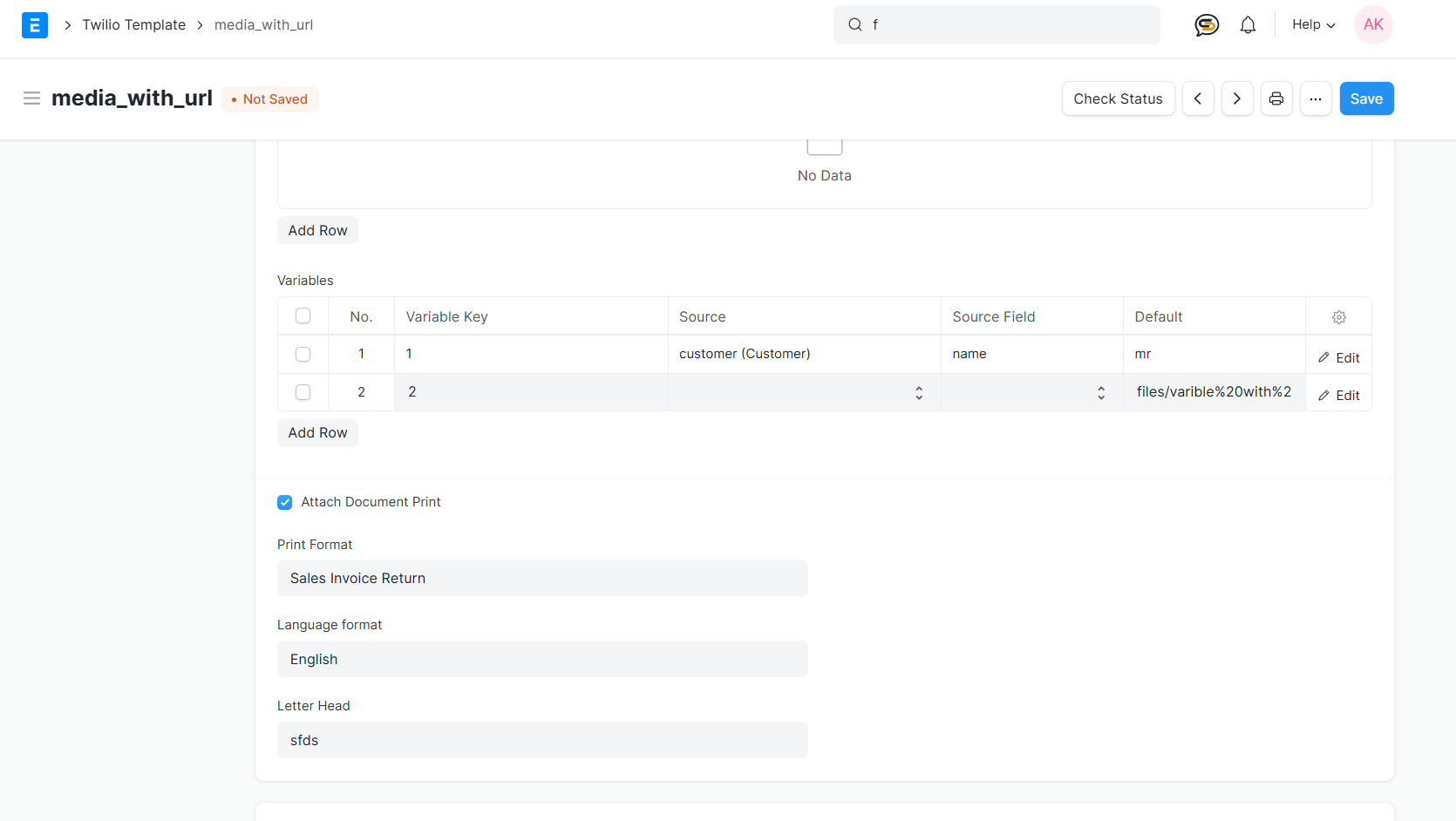The height and width of the screenshot is (821, 1456).
Task: Tick the select-all checkbox in Variables header
Action: point(303,316)
